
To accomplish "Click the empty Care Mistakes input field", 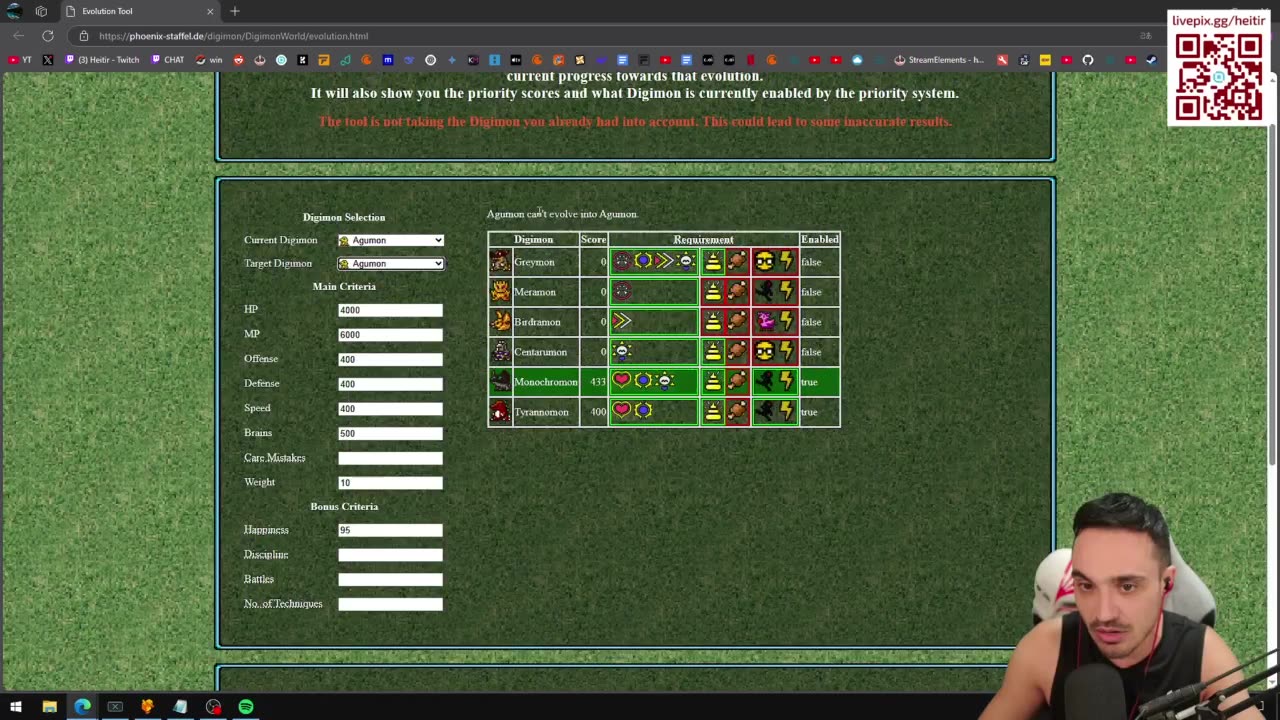I will click(x=390, y=458).
